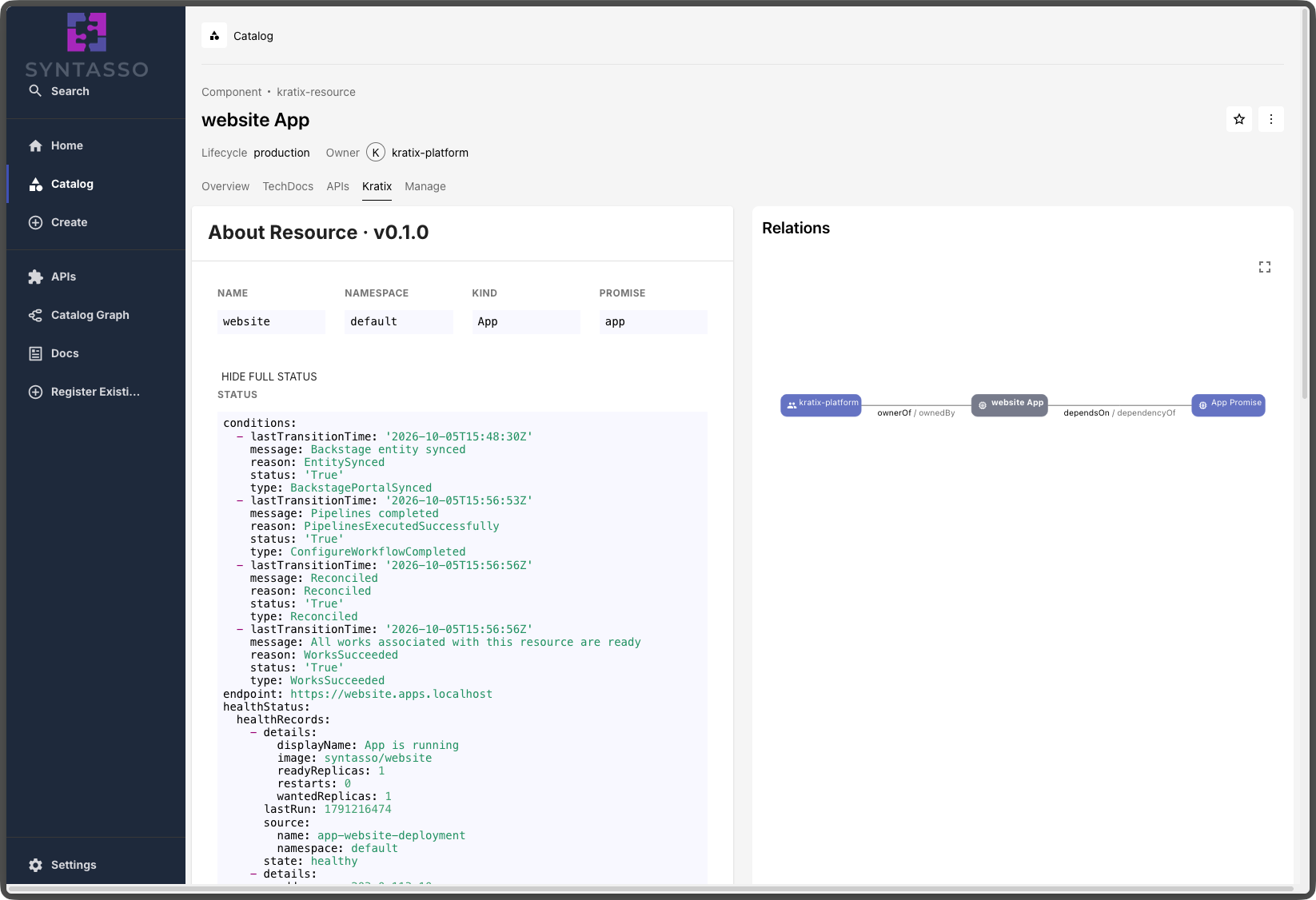Click the Catalog shapes icon in sidebar

[x=35, y=184]
